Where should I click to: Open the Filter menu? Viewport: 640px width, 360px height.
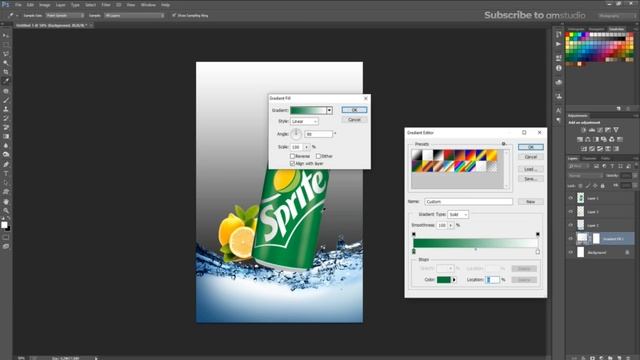point(106,5)
